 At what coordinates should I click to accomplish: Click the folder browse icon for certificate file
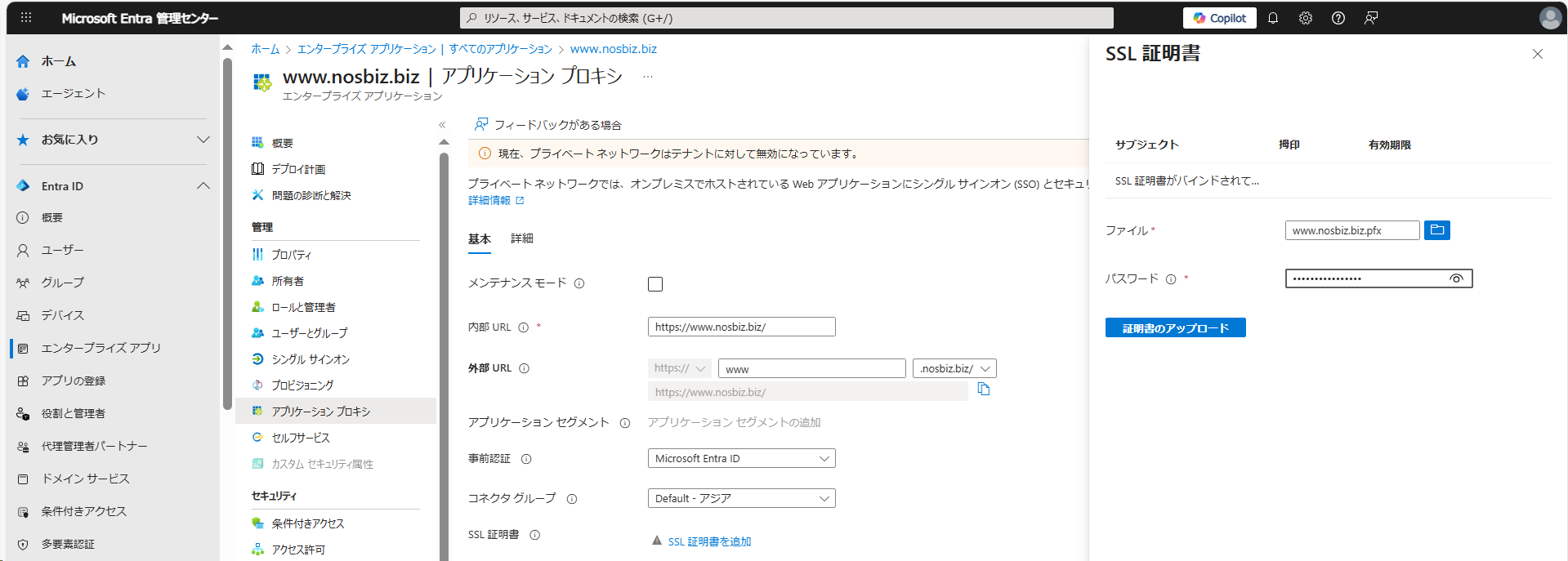[x=1436, y=230]
